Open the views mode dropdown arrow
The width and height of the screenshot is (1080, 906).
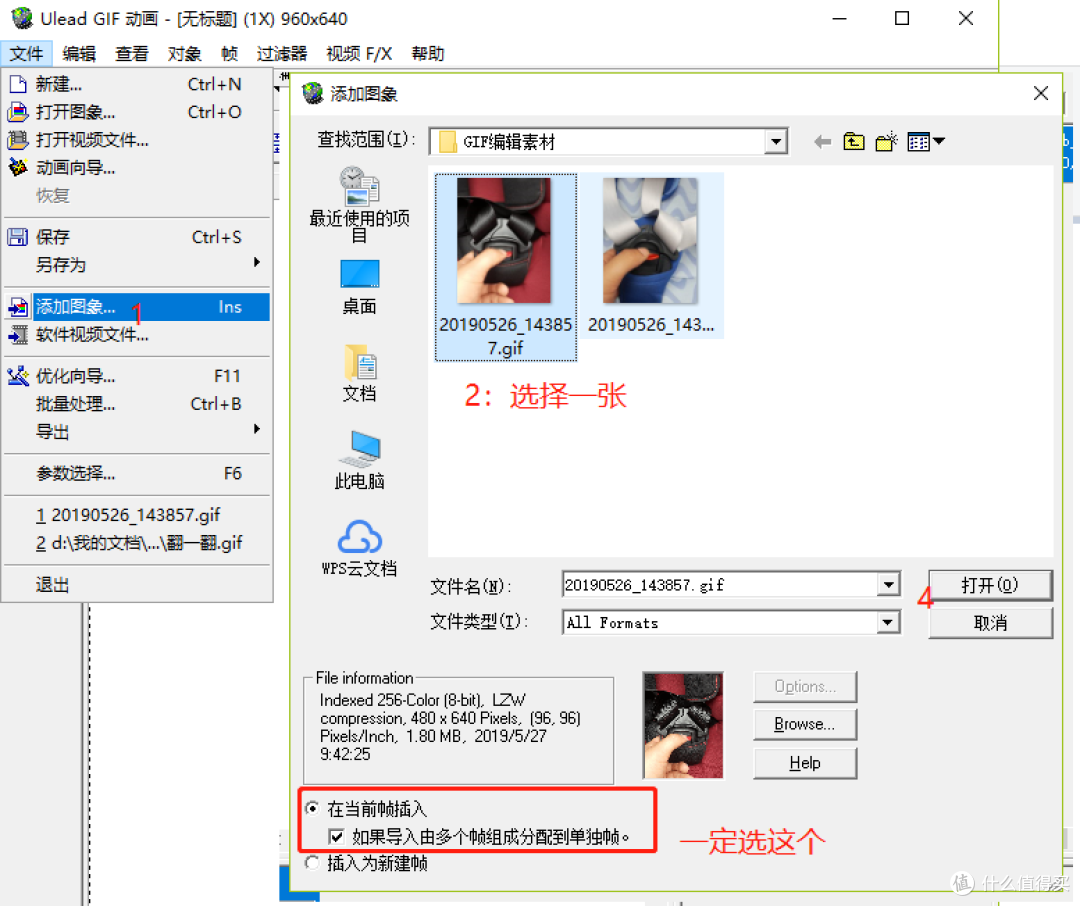click(x=938, y=141)
